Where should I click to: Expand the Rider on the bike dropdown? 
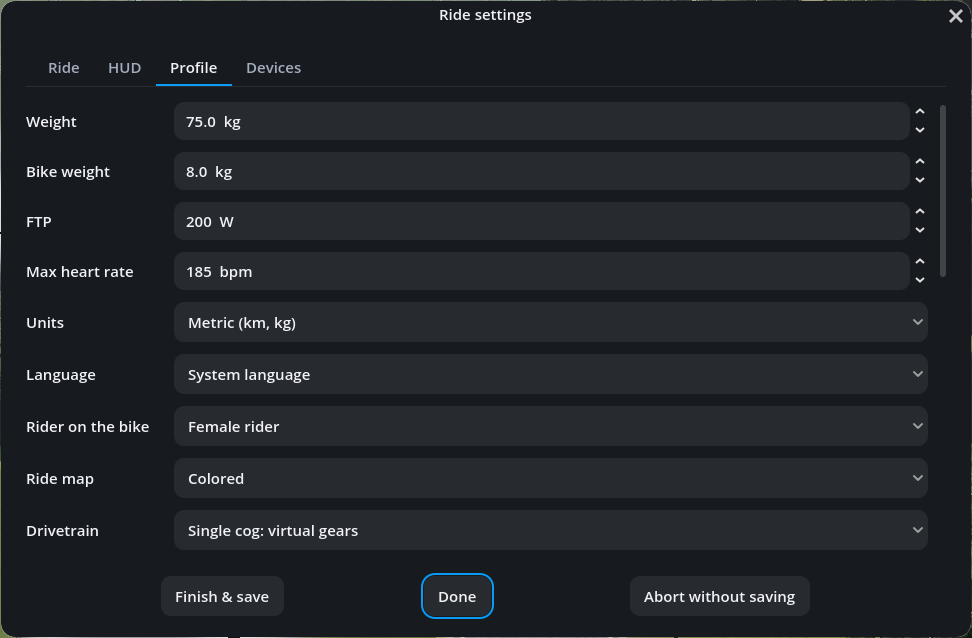pyautogui.click(x=550, y=427)
